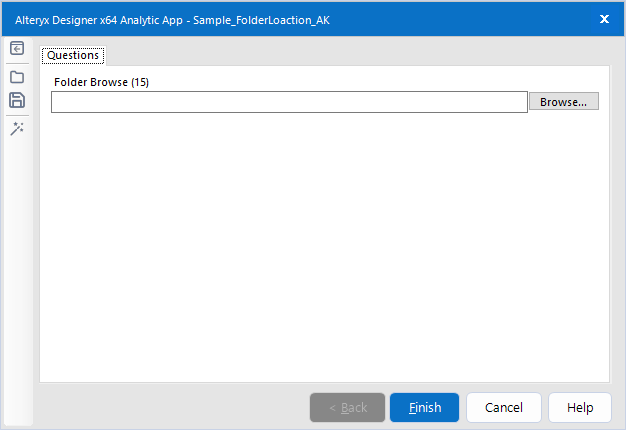Select the topmost icon in left sidebar
This screenshot has height=430, width=626.
click(16, 48)
